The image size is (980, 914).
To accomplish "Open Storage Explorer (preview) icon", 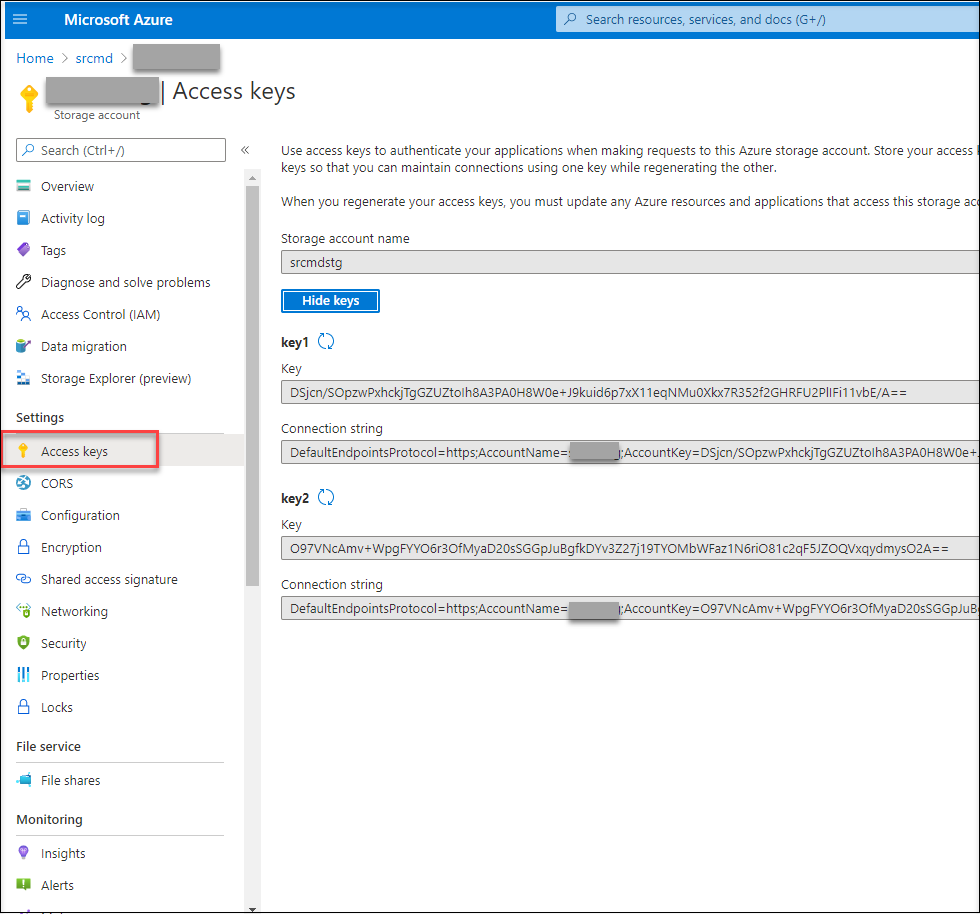I will coord(24,378).
